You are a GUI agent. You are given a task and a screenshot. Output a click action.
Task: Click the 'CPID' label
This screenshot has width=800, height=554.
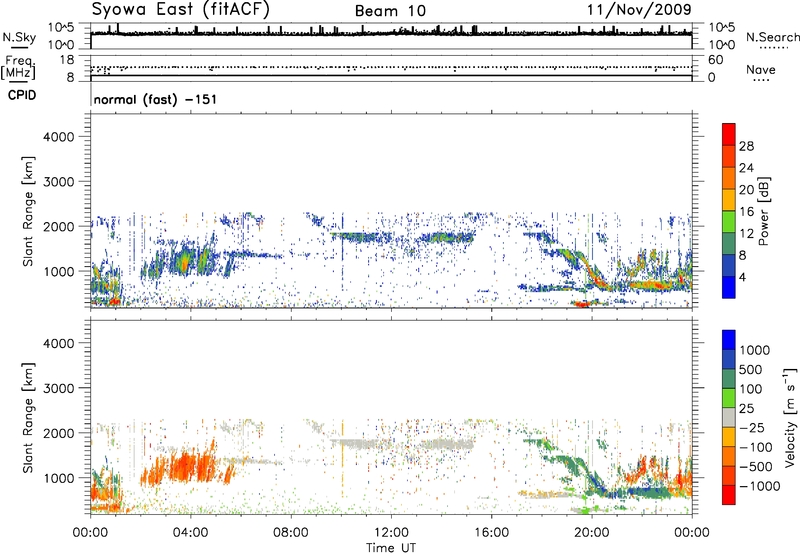click(x=22, y=95)
